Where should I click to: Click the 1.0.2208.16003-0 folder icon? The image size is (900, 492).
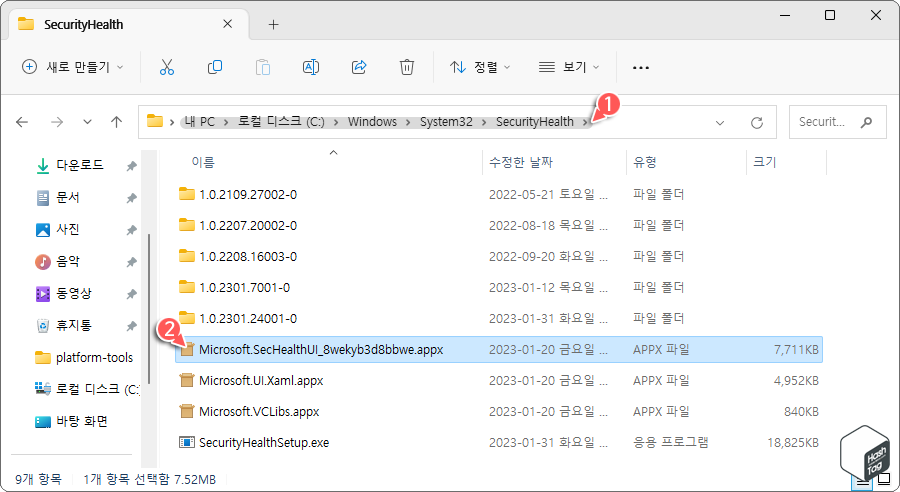187,255
